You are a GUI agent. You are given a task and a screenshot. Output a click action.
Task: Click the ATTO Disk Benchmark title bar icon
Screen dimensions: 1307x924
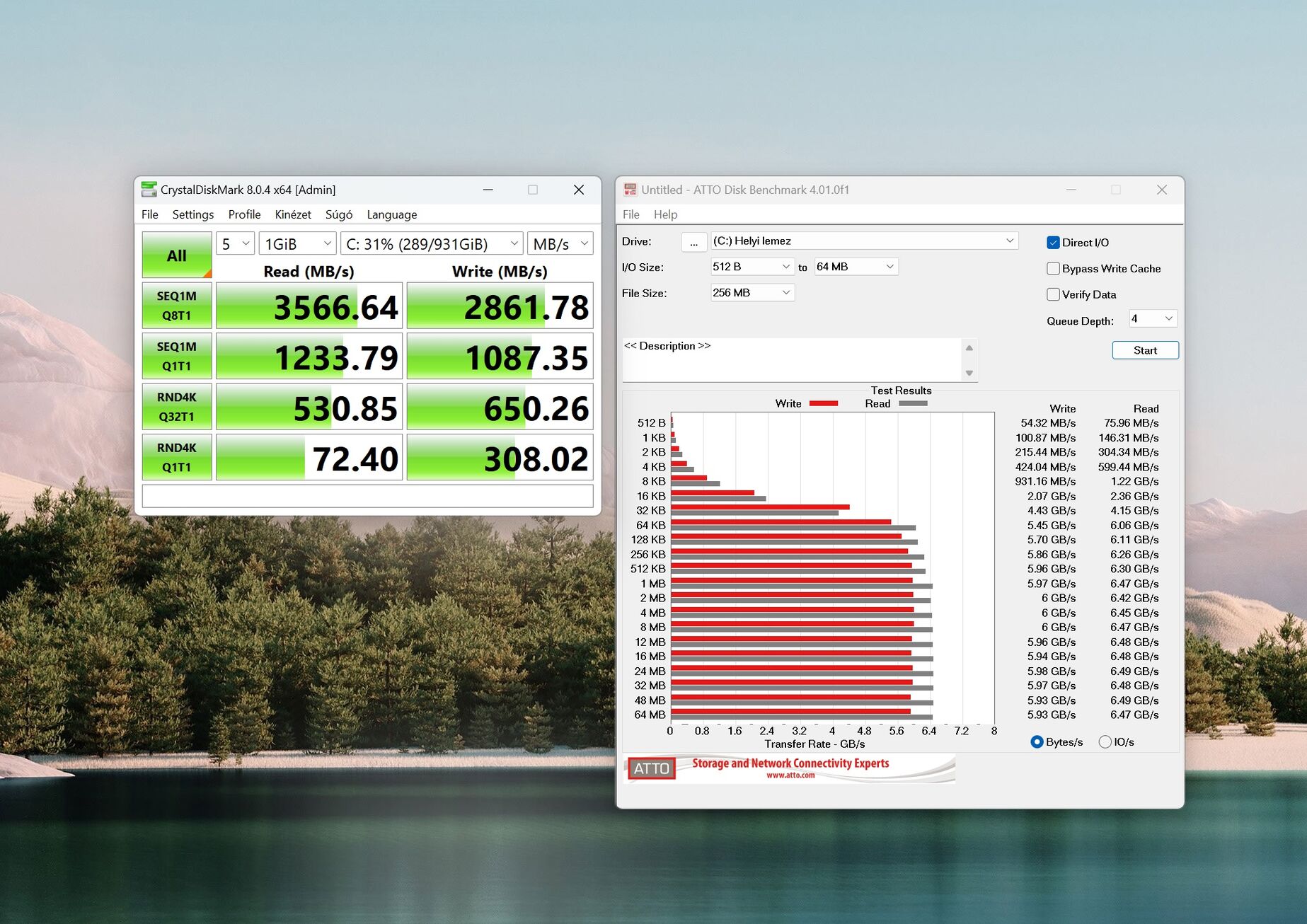click(x=630, y=190)
